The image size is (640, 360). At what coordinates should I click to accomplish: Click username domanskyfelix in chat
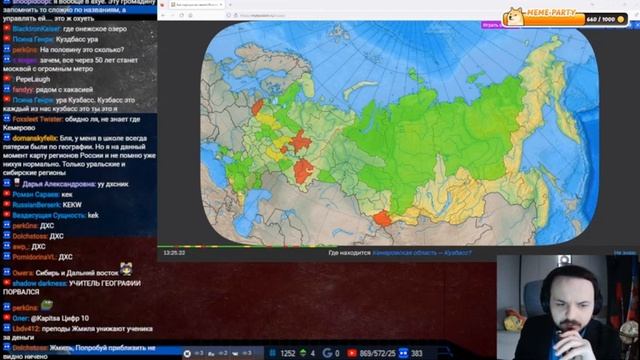point(35,138)
